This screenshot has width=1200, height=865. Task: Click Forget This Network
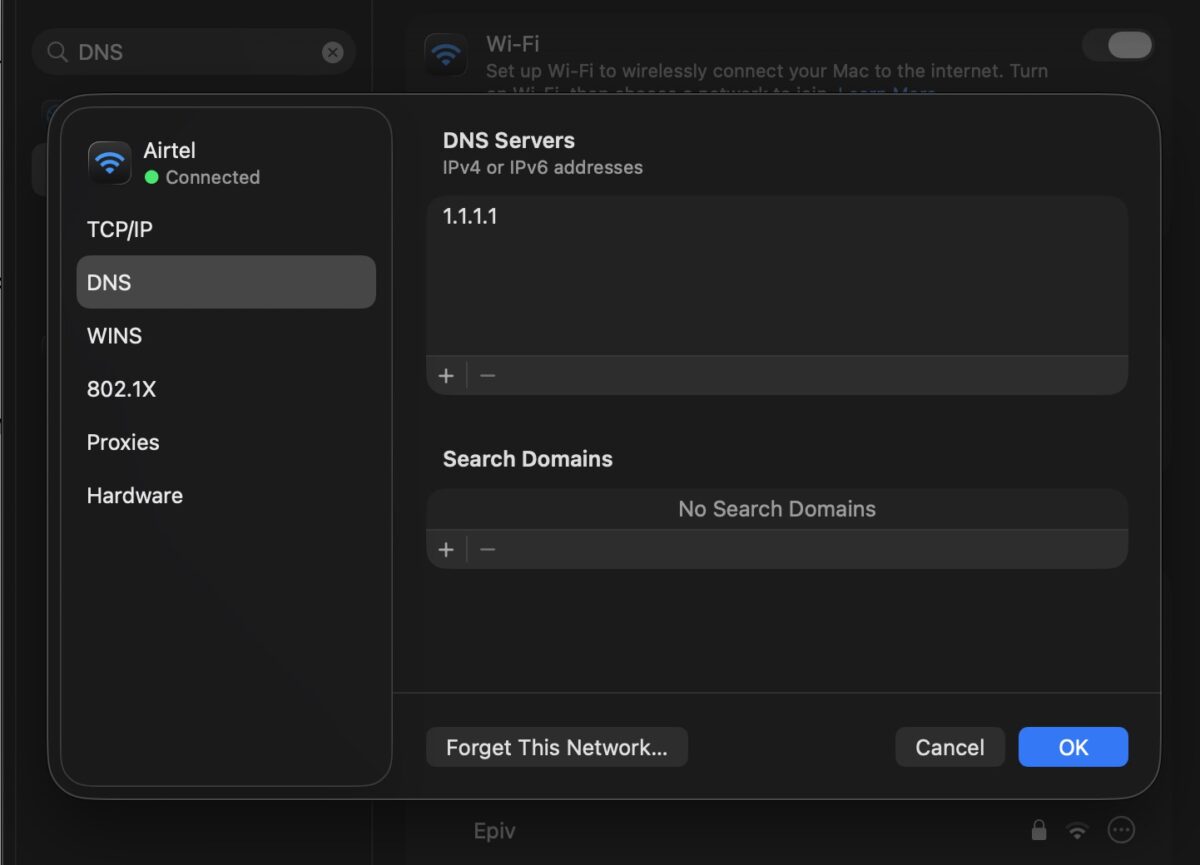[557, 747]
